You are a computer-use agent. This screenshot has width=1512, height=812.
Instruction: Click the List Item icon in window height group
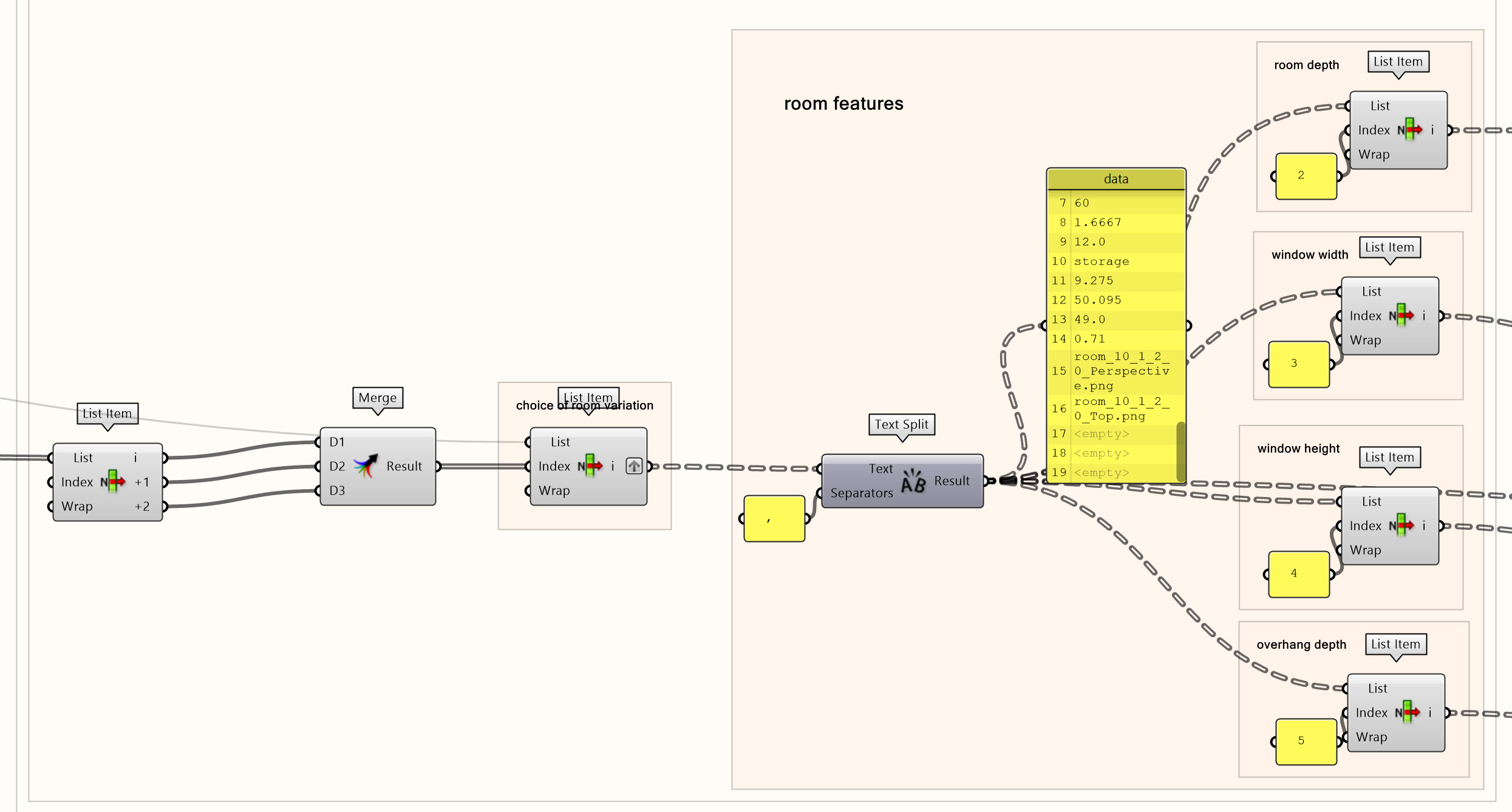point(1401,526)
